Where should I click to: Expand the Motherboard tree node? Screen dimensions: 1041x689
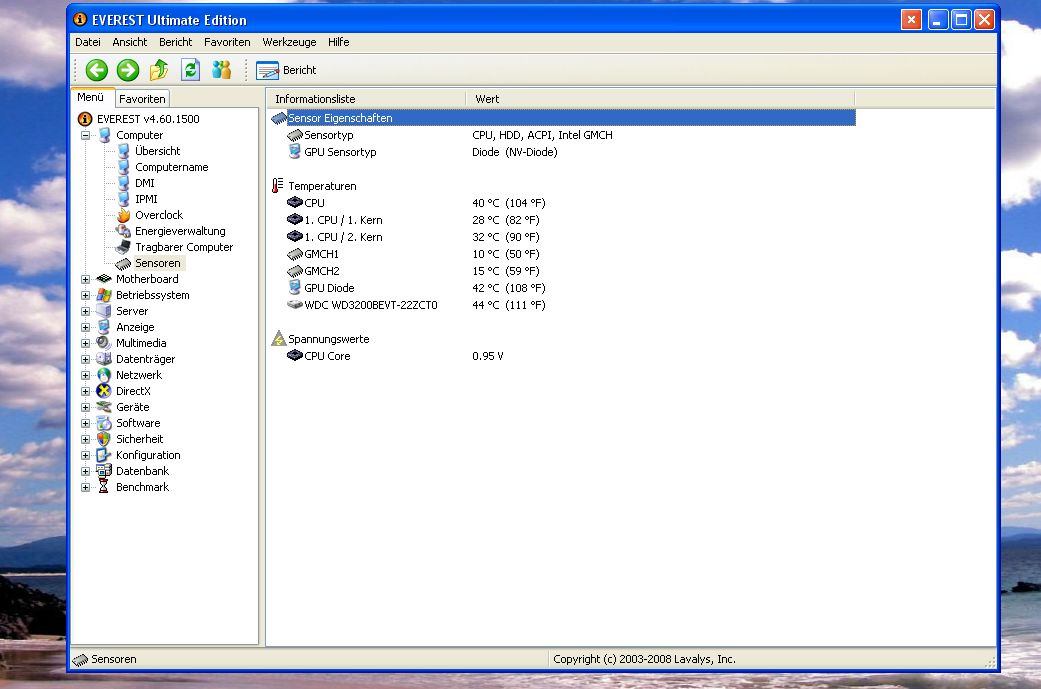[86, 279]
